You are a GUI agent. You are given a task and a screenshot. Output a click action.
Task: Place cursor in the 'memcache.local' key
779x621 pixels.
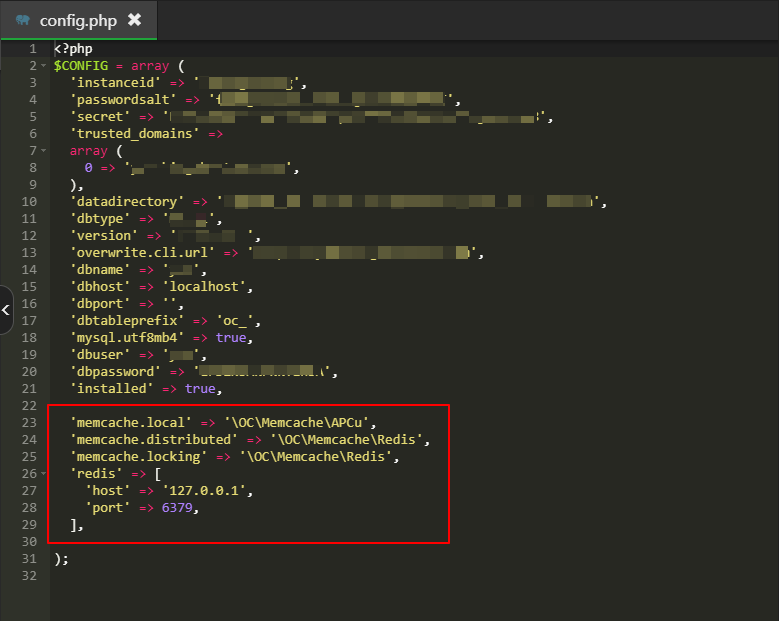(126, 423)
